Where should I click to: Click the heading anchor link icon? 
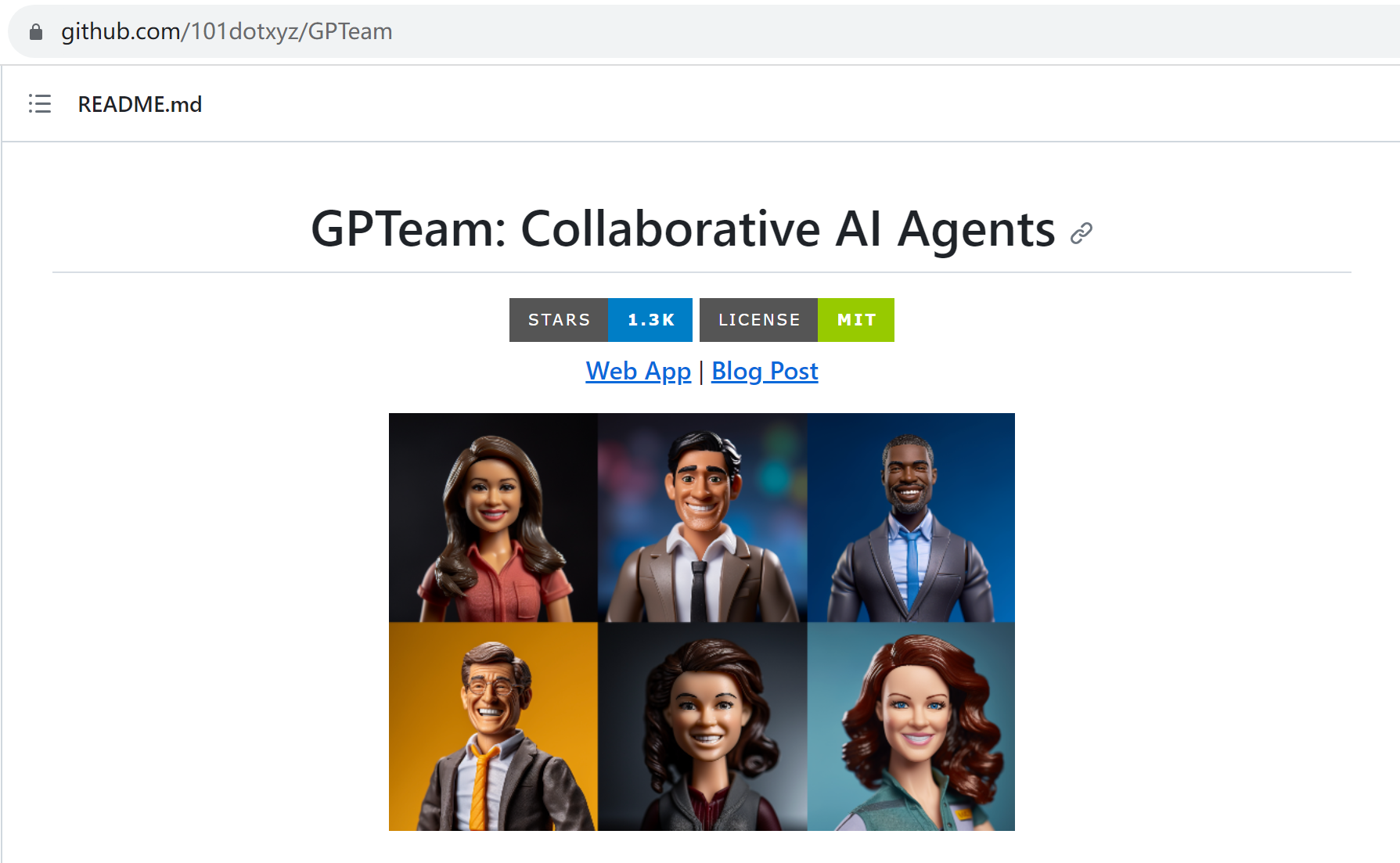[x=1081, y=232]
